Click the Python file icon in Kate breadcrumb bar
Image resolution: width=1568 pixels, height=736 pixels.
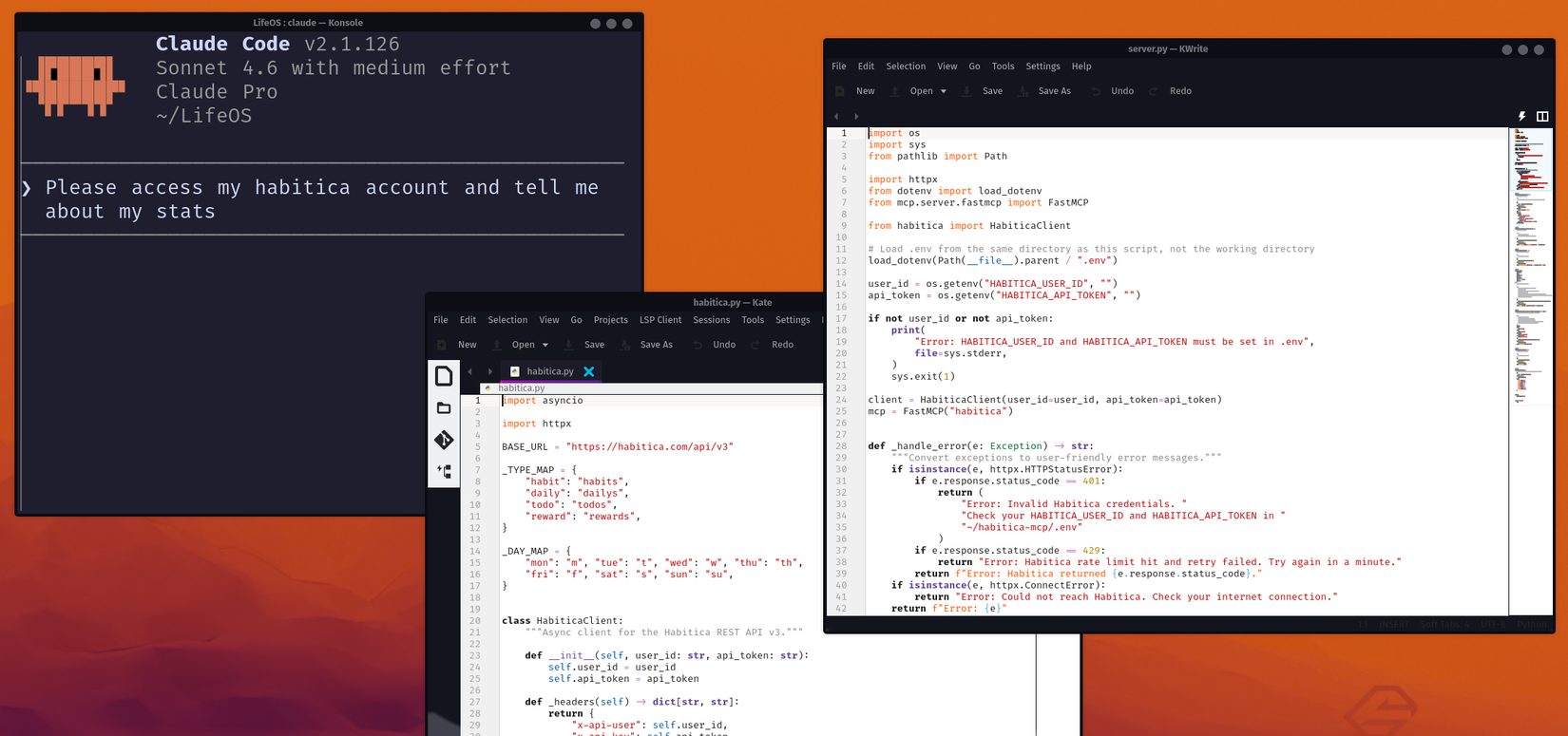pos(488,388)
